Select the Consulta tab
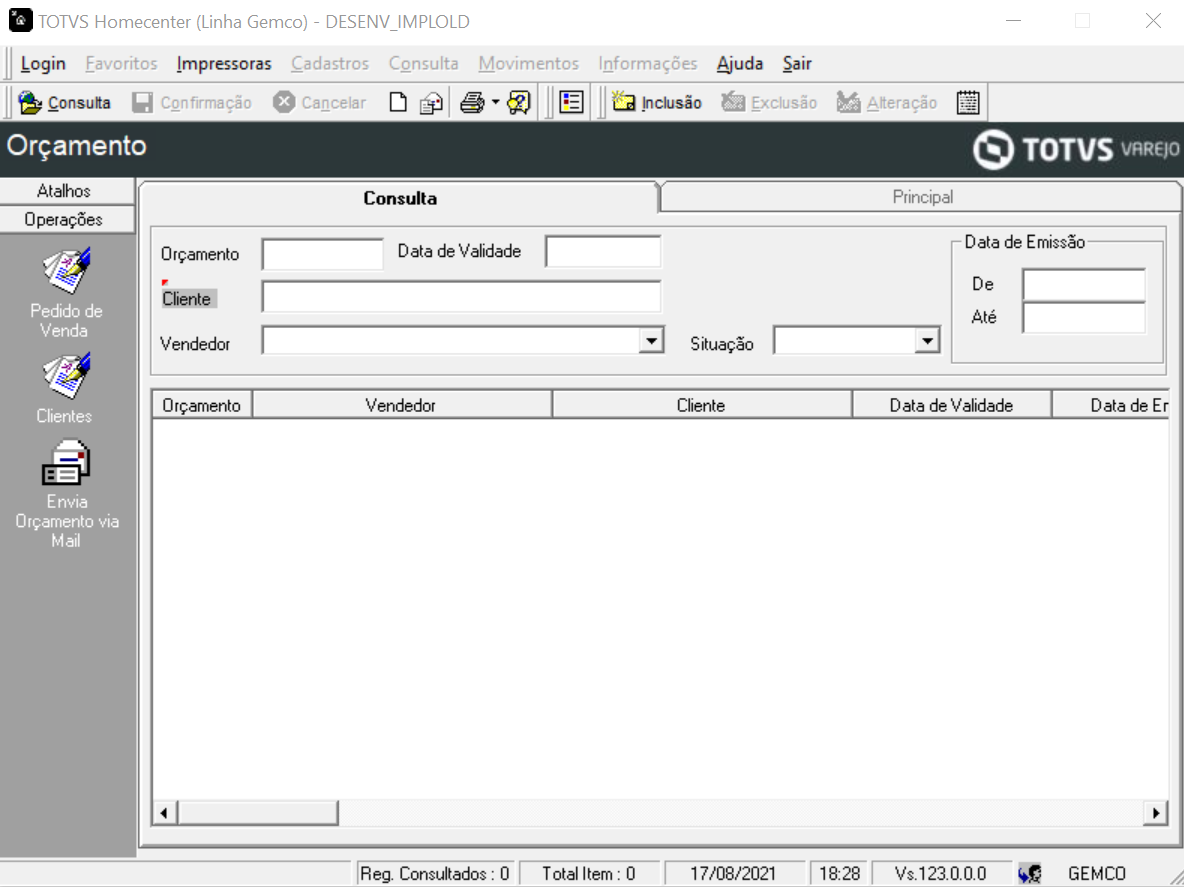The height and width of the screenshot is (887, 1184). click(x=399, y=198)
